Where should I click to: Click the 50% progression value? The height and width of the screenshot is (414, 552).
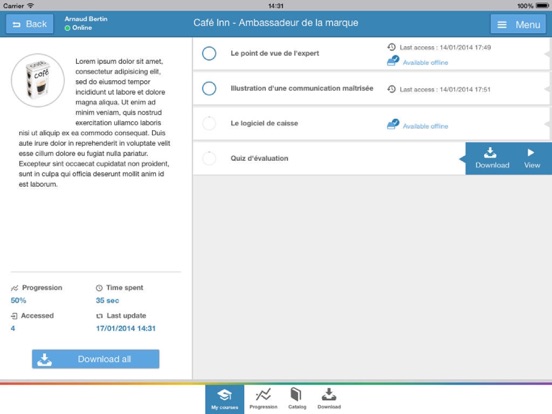click(x=18, y=300)
